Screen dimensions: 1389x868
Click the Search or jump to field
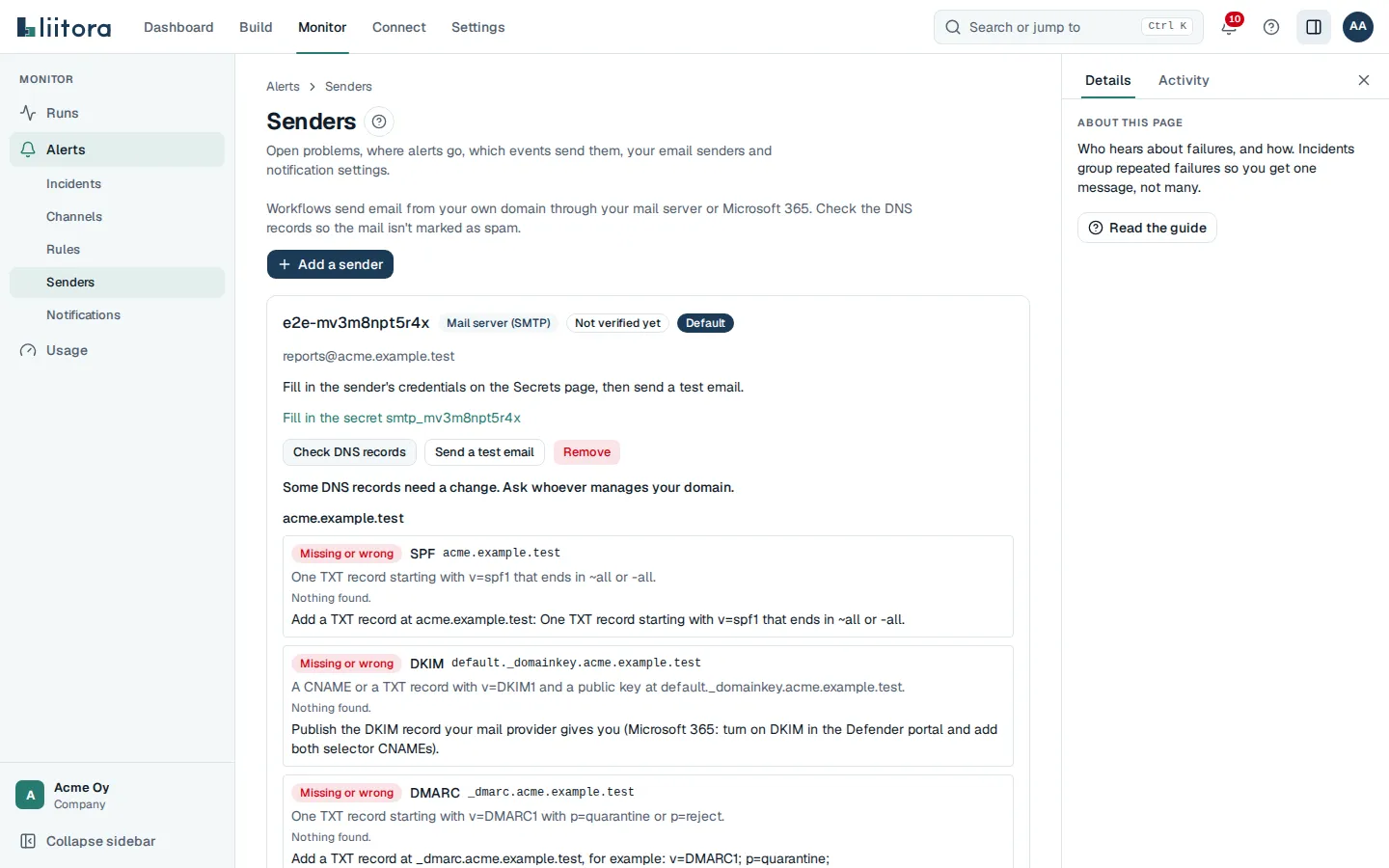(1069, 27)
